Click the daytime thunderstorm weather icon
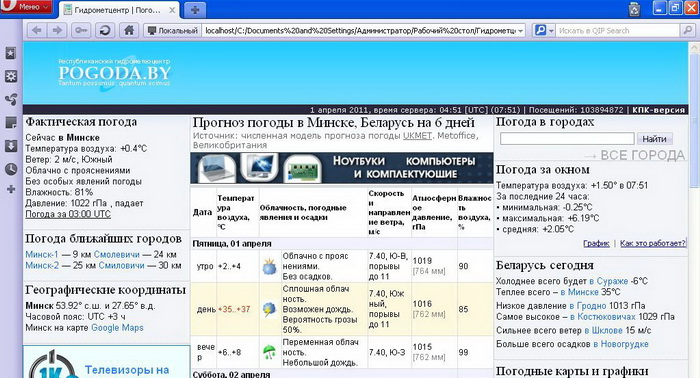 click(269, 309)
